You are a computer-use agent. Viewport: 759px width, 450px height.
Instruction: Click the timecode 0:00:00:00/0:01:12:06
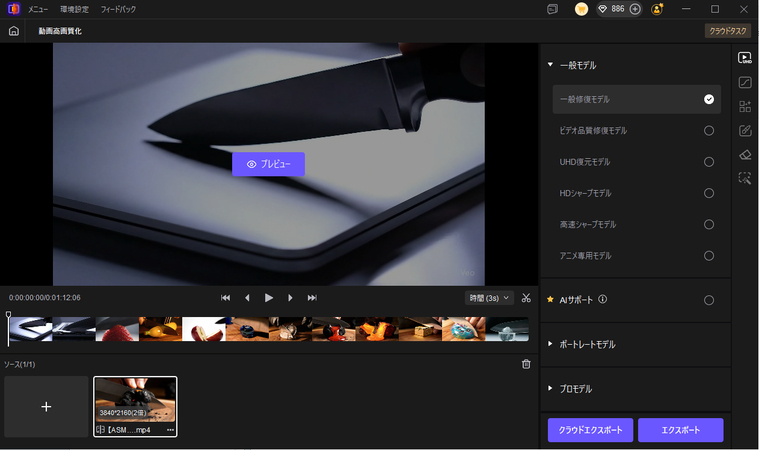[45, 298]
